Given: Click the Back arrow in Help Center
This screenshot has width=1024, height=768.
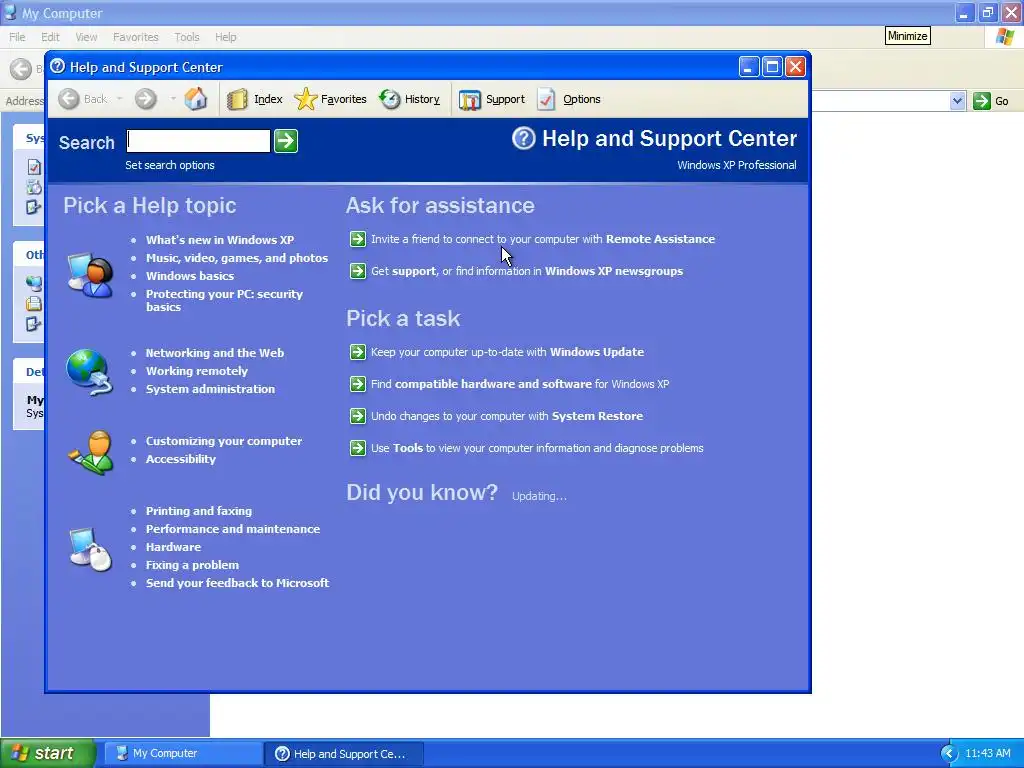Looking at the screenshot, I should click(69, 99).
